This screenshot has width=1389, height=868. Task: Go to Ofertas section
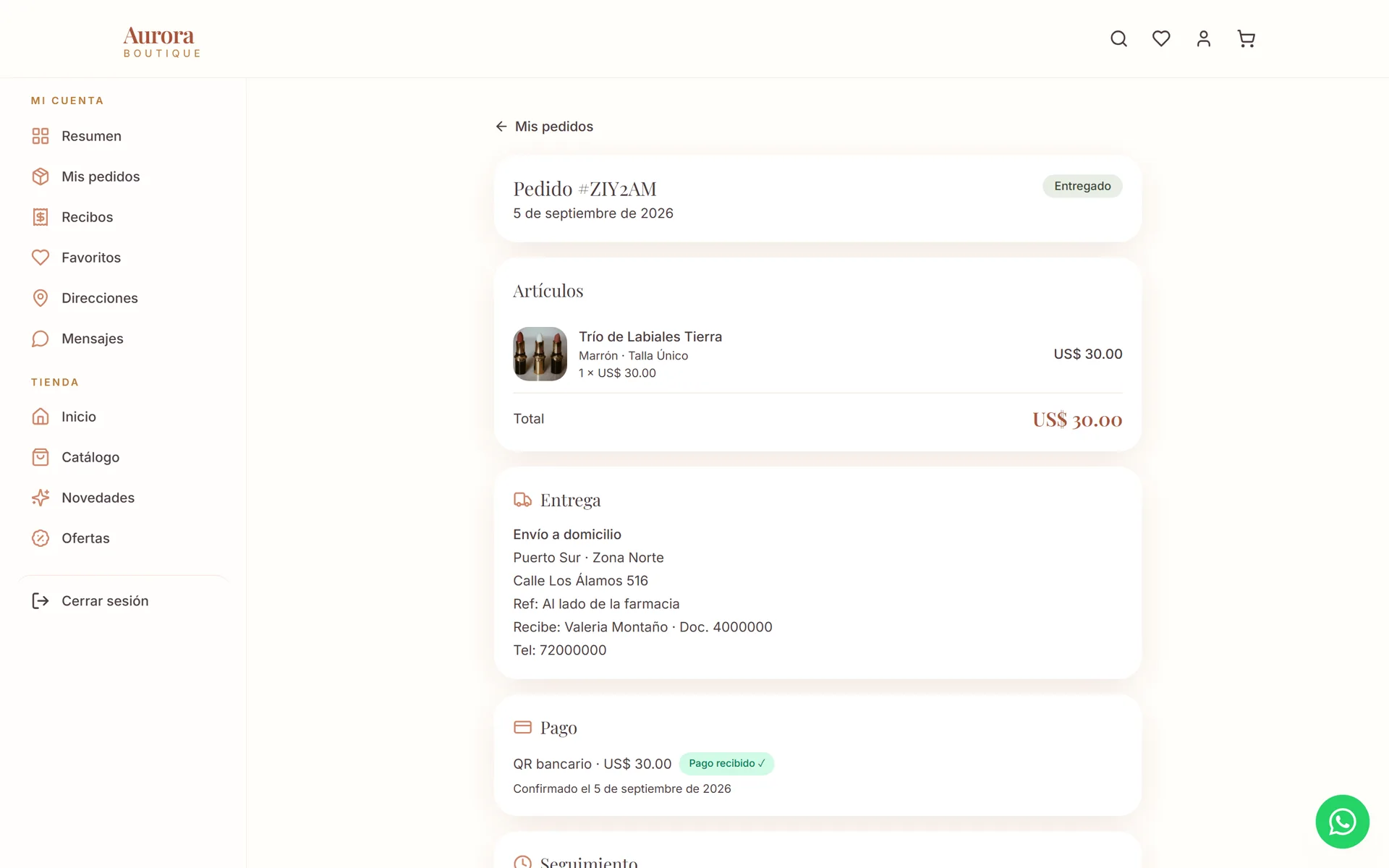[x=123, y=538]
